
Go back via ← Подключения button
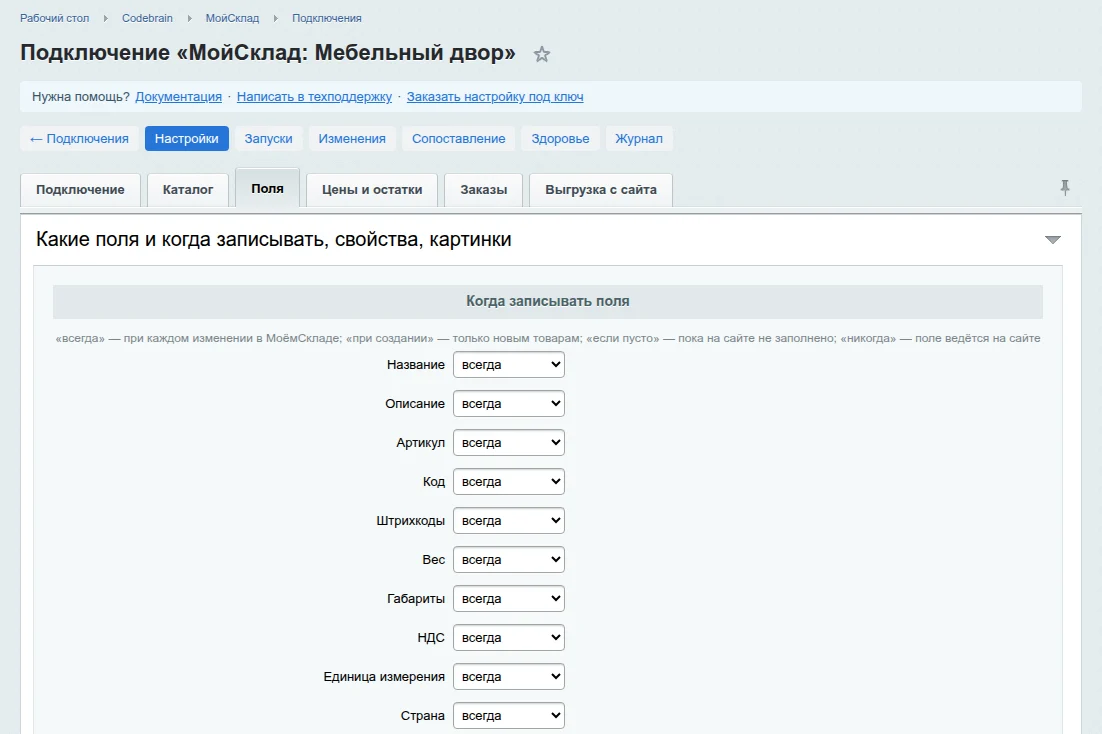point(79,139)
